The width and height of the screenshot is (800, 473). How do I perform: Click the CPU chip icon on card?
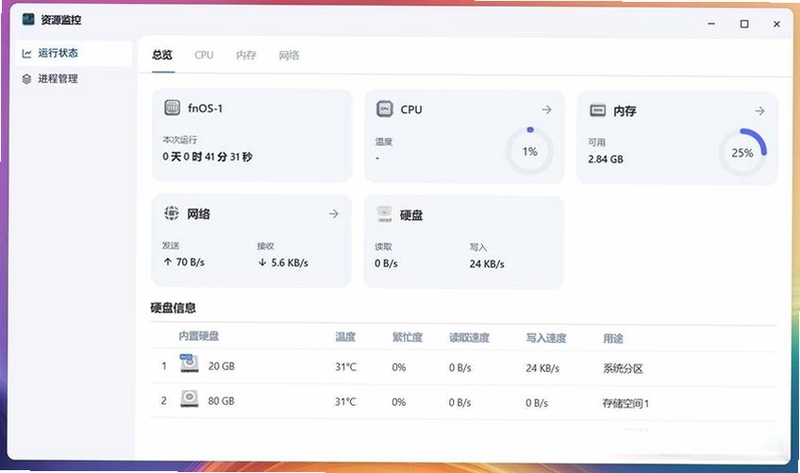click(384, 109)
